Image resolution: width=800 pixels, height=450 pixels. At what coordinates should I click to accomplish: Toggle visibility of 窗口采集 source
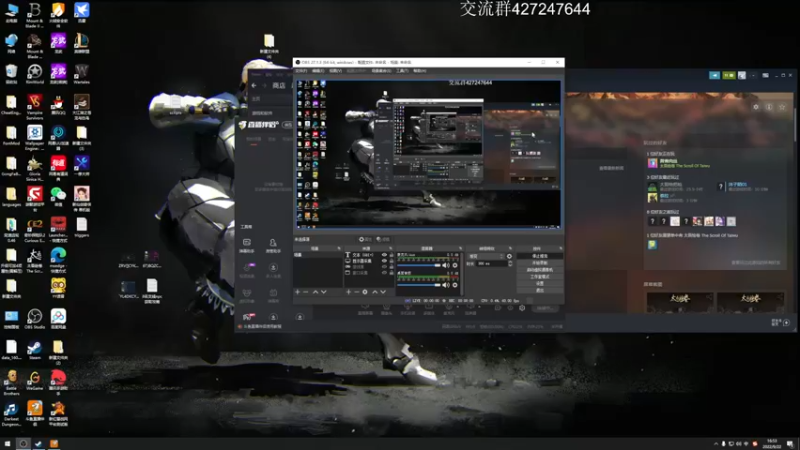point(384,272)
